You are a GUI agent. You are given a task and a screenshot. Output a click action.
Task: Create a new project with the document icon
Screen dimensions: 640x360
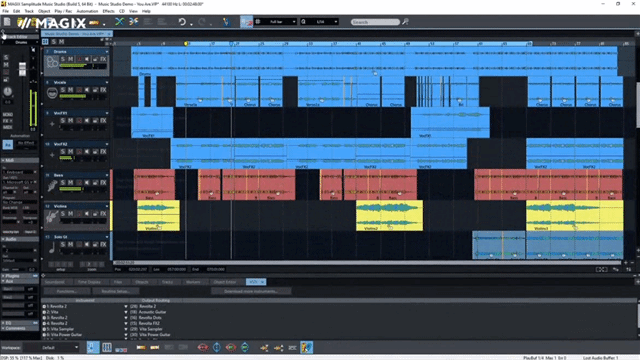[7, 22]
